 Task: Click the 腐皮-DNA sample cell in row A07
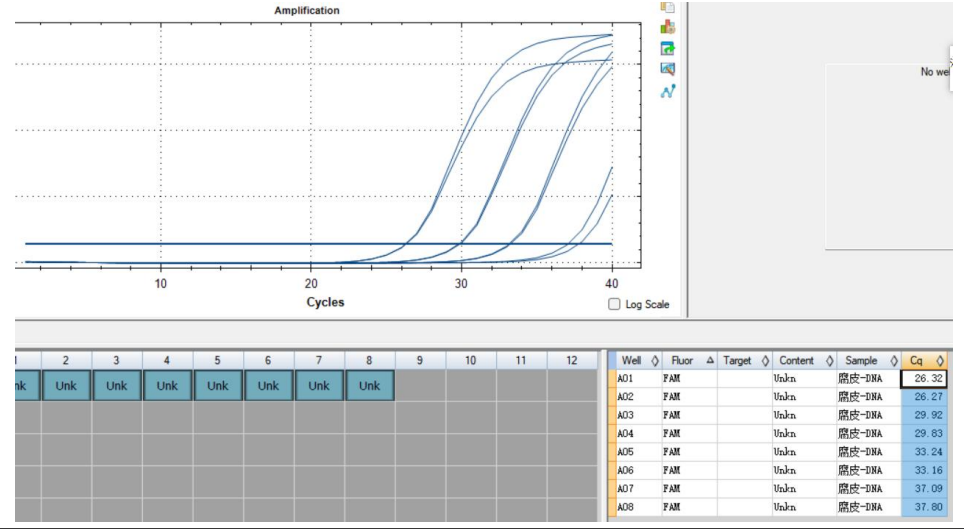click(868, 489)
